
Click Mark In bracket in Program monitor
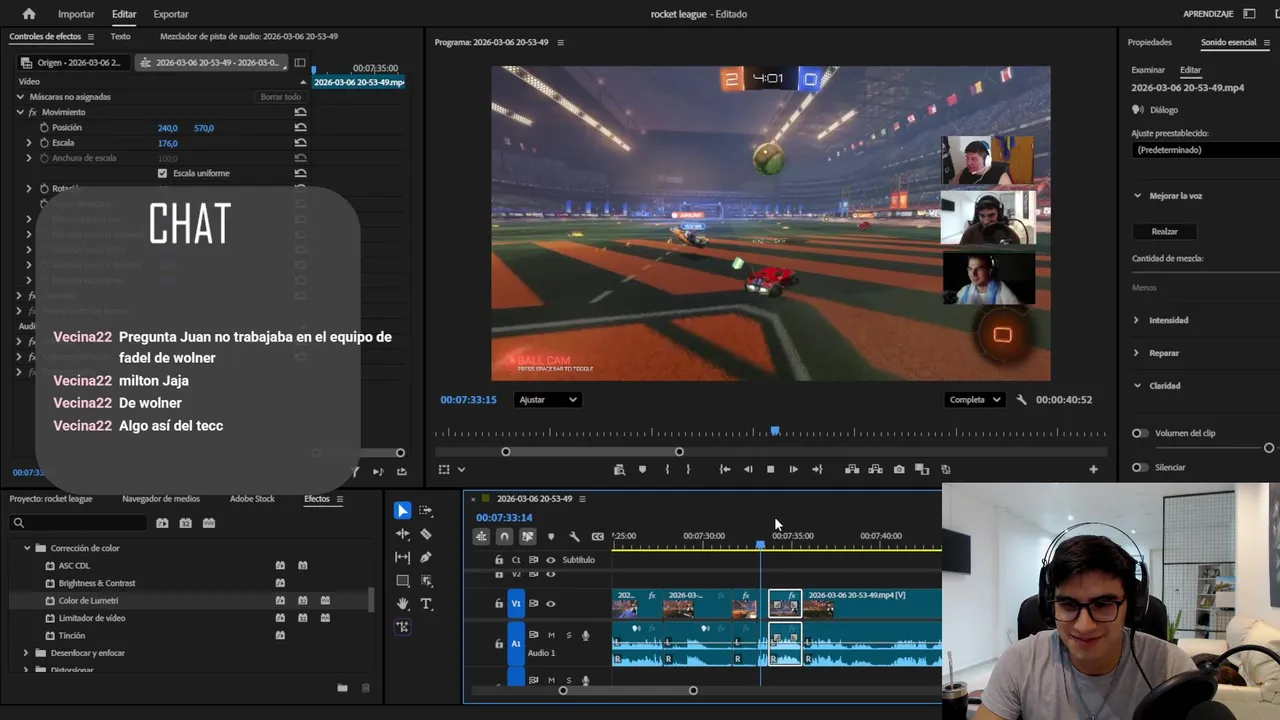(666, 469)
